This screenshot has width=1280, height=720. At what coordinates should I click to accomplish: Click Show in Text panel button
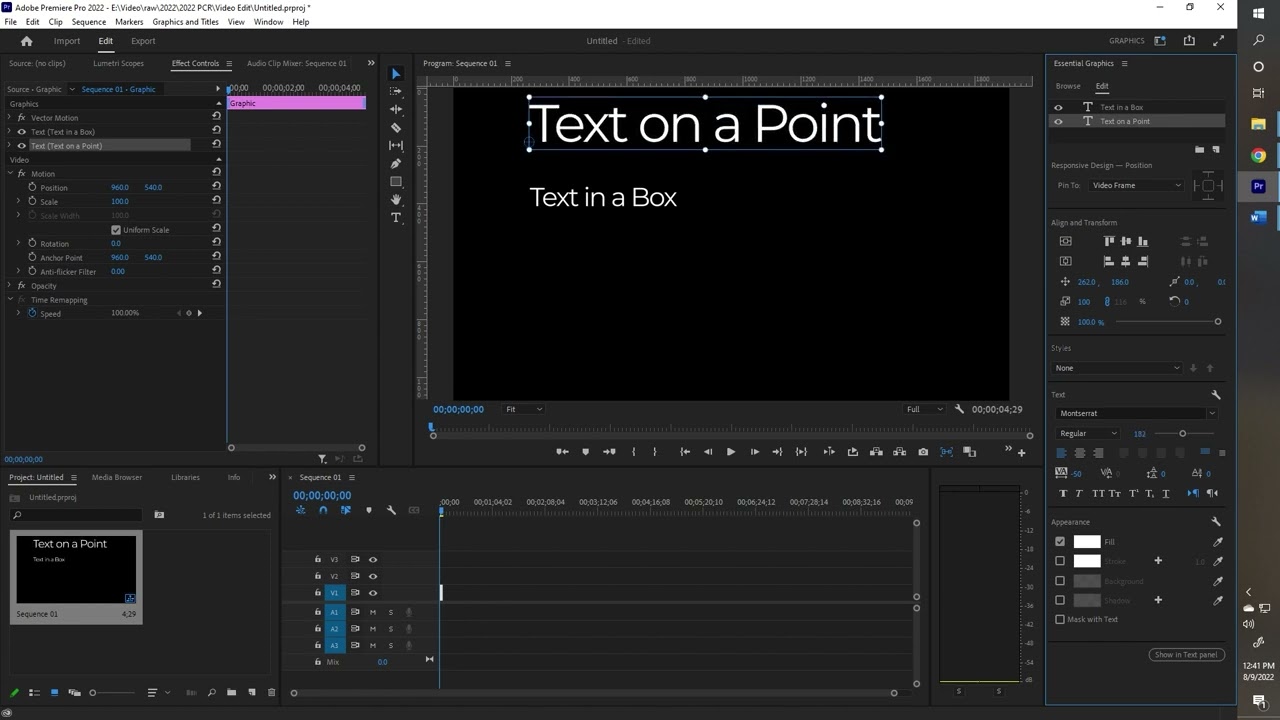(1186, 655)
